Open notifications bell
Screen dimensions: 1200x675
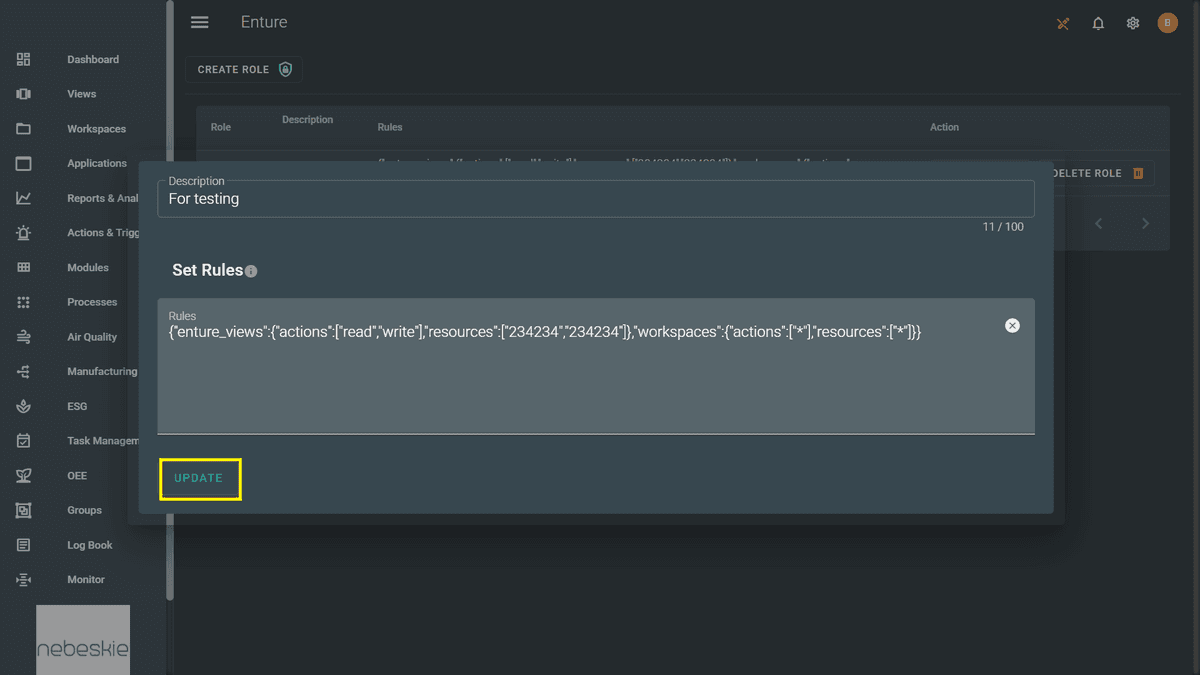[x=1097, y=22]
